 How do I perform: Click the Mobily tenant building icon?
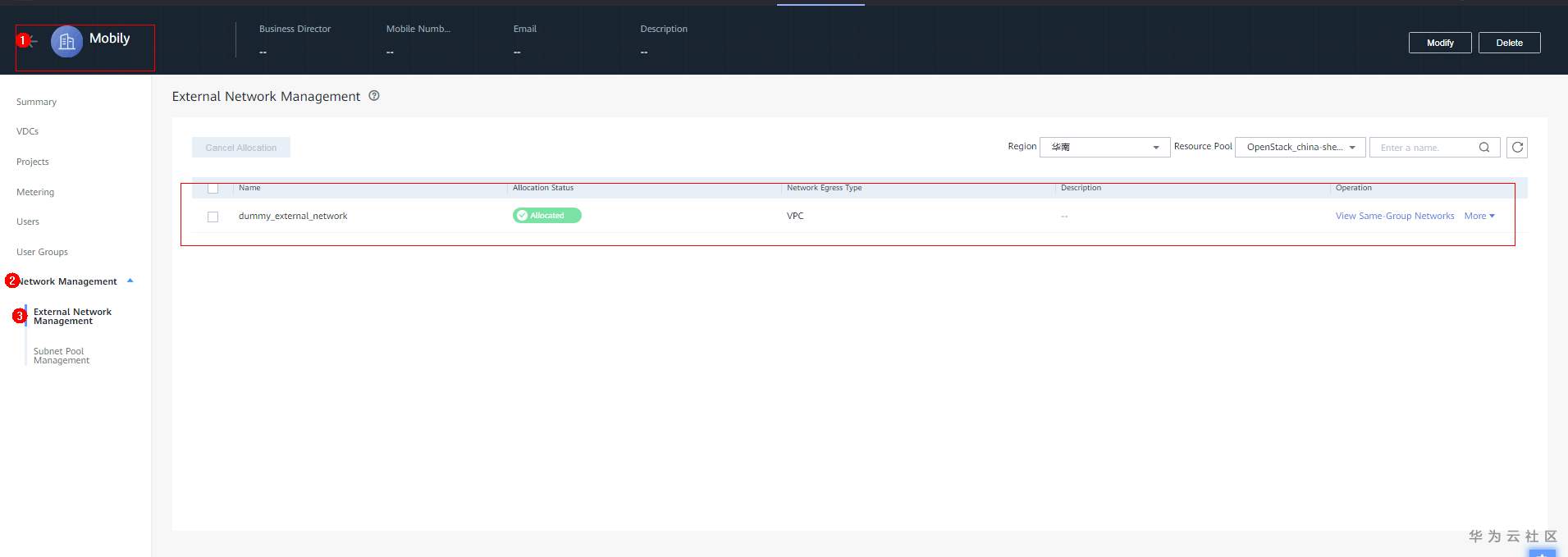point(66,41)
